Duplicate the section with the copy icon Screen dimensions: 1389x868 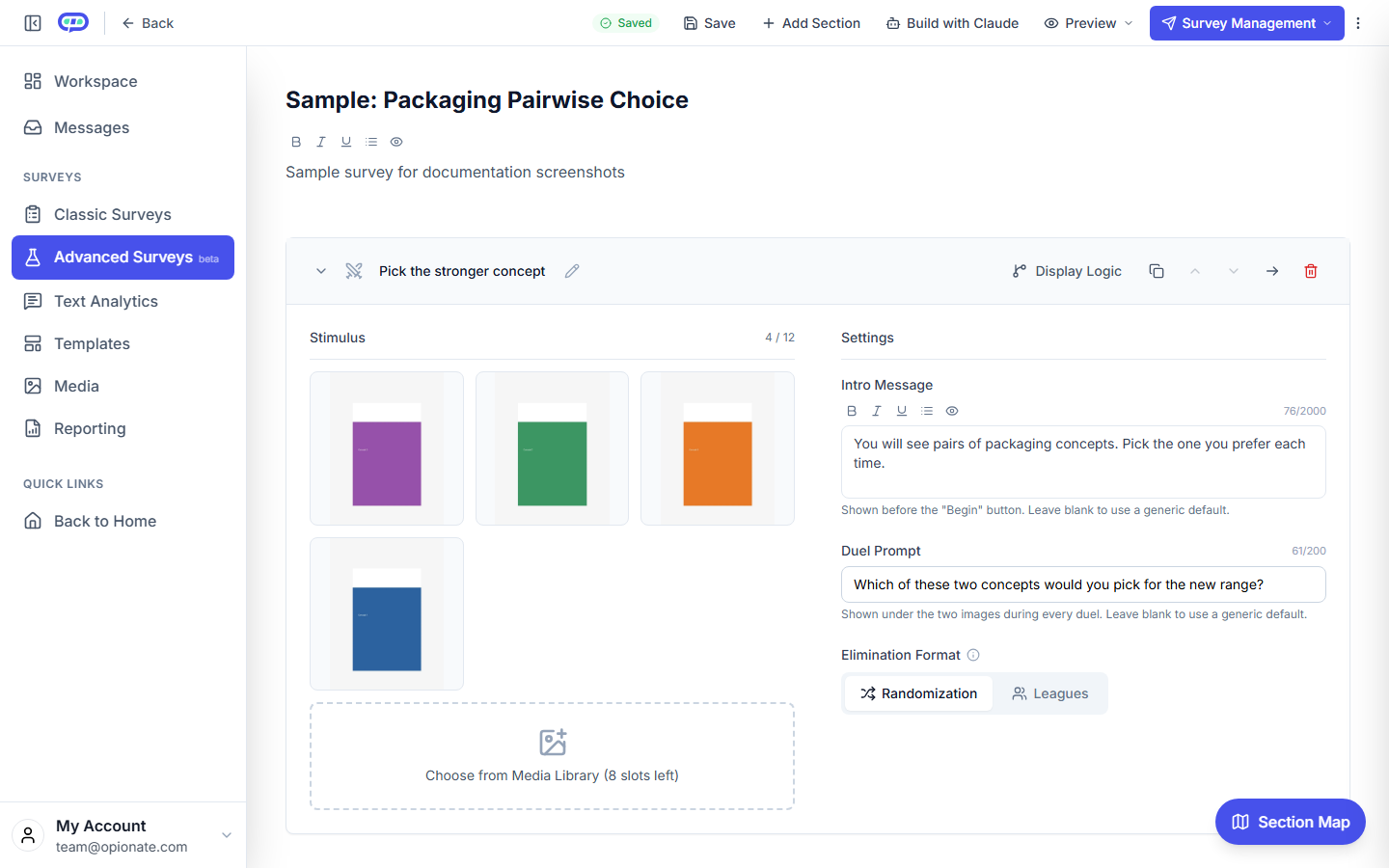coord(1157,271)
